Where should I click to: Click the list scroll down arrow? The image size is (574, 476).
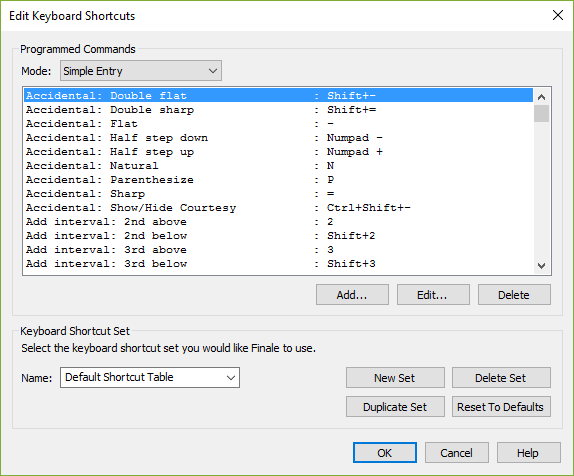(541, 265)
